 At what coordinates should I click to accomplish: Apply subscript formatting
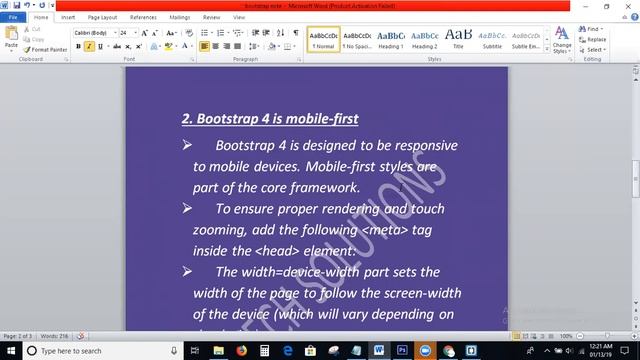click(128, 47)
